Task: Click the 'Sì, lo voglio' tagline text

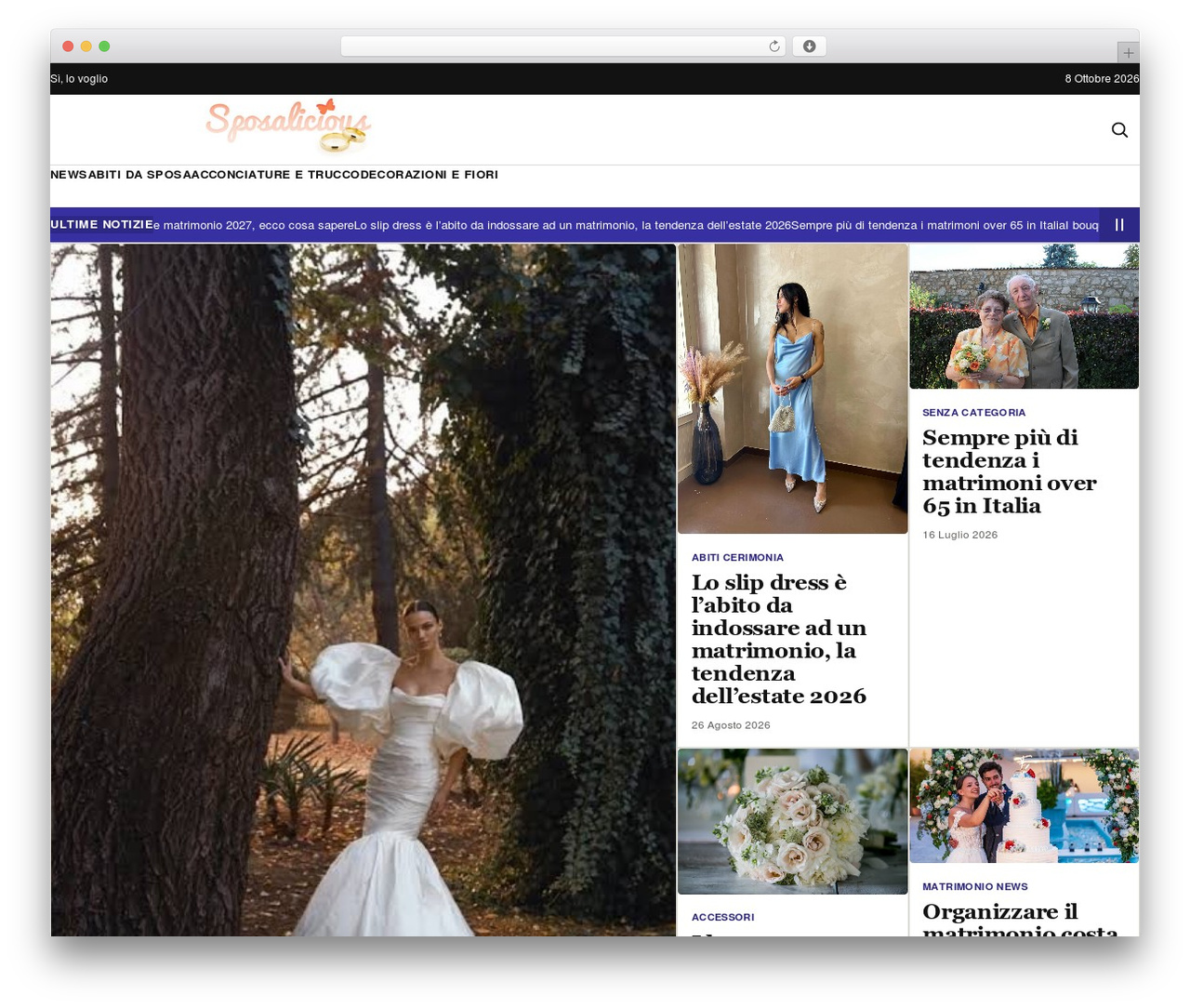Action: 79,79
